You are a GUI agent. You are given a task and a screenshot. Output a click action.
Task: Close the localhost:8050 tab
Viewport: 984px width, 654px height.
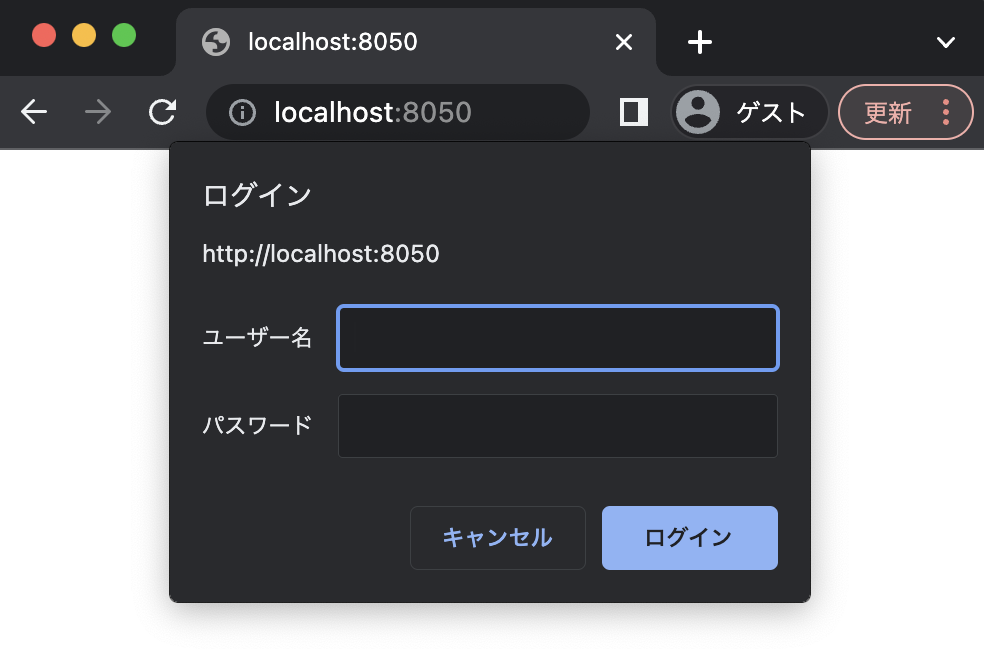[x=624, y=42]
